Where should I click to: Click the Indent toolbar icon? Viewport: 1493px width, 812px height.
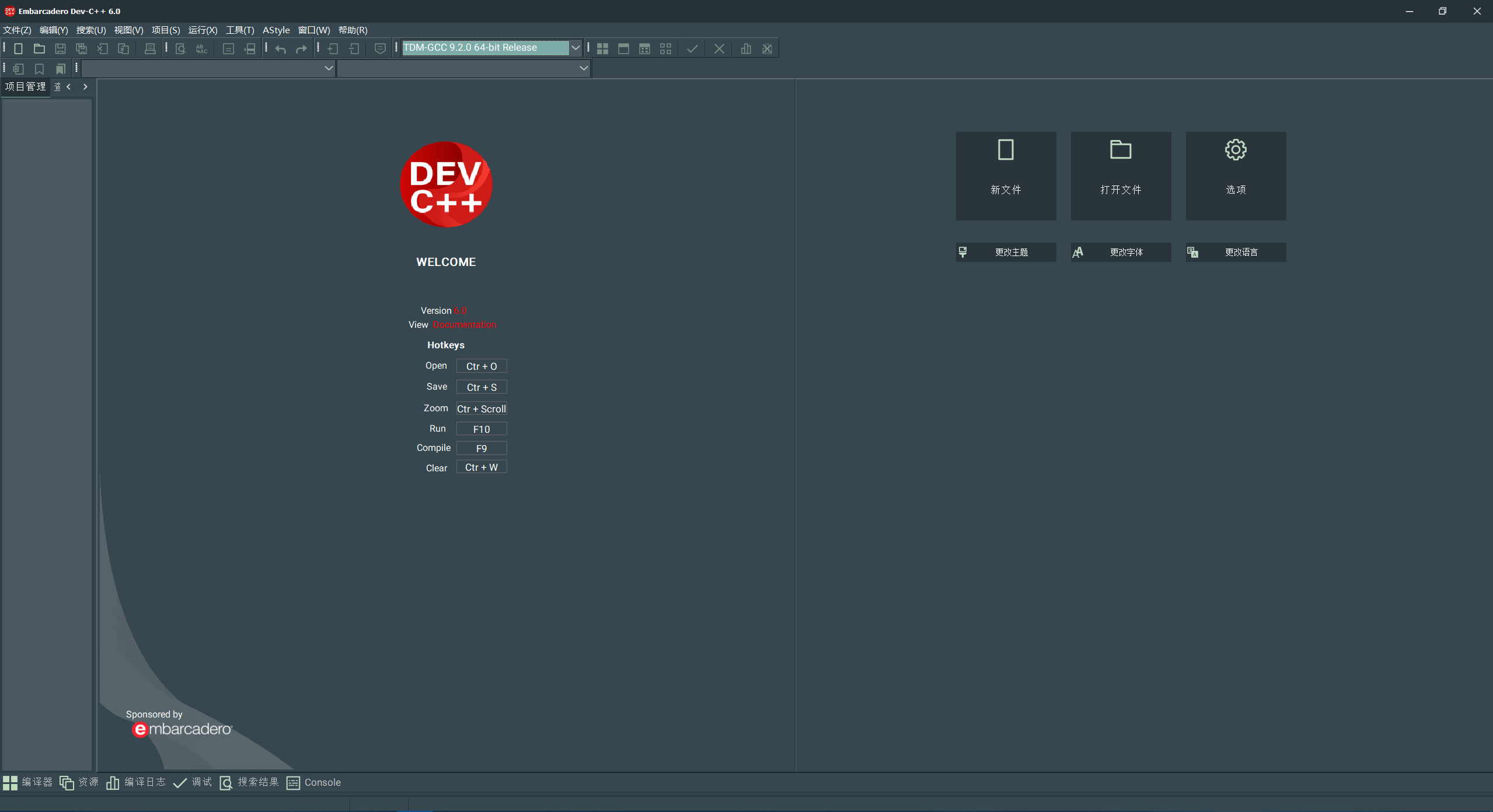[x=333, y=48]
